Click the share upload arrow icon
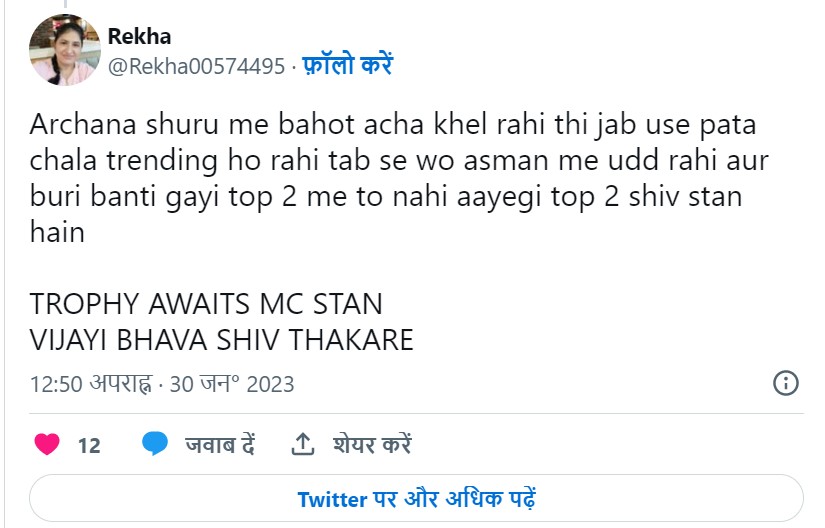This screenshot has height=528, width=825. 302,444
